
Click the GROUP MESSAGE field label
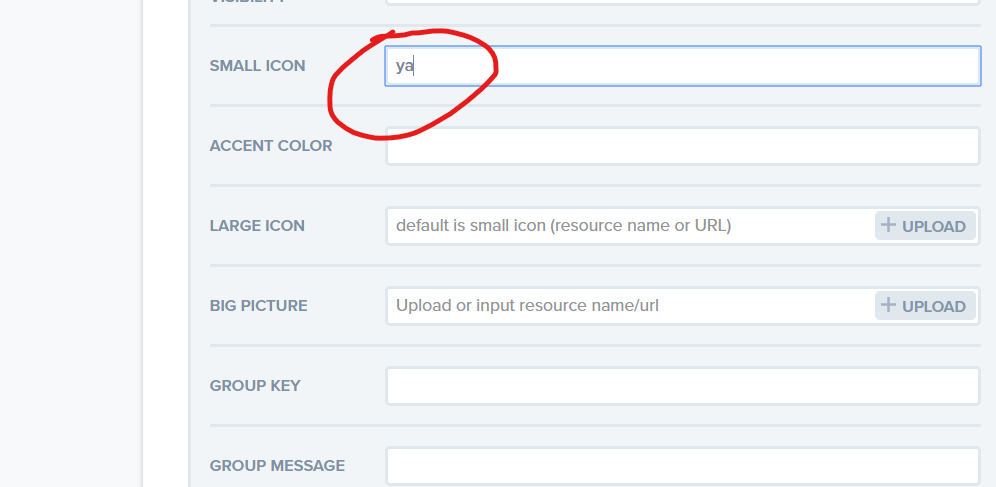tap(277, 466)
